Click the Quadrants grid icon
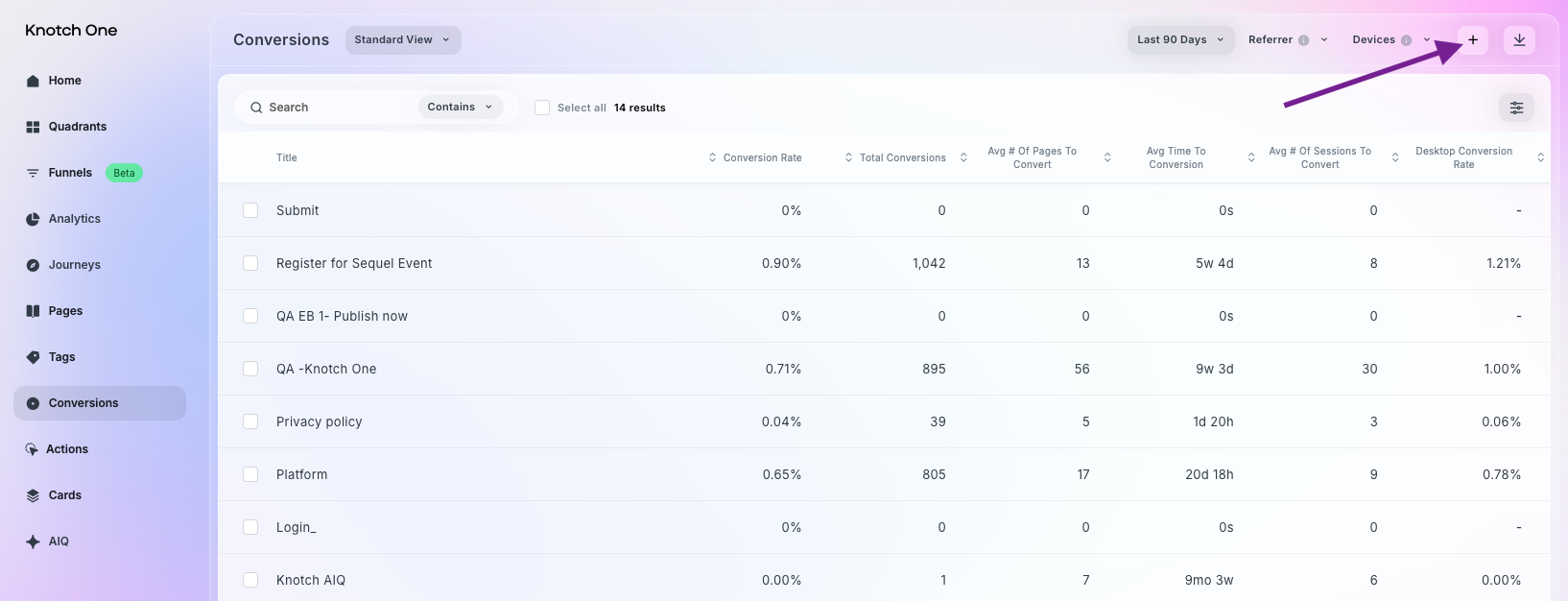Viewport: 1568px width, 601px height. (33, 127)
